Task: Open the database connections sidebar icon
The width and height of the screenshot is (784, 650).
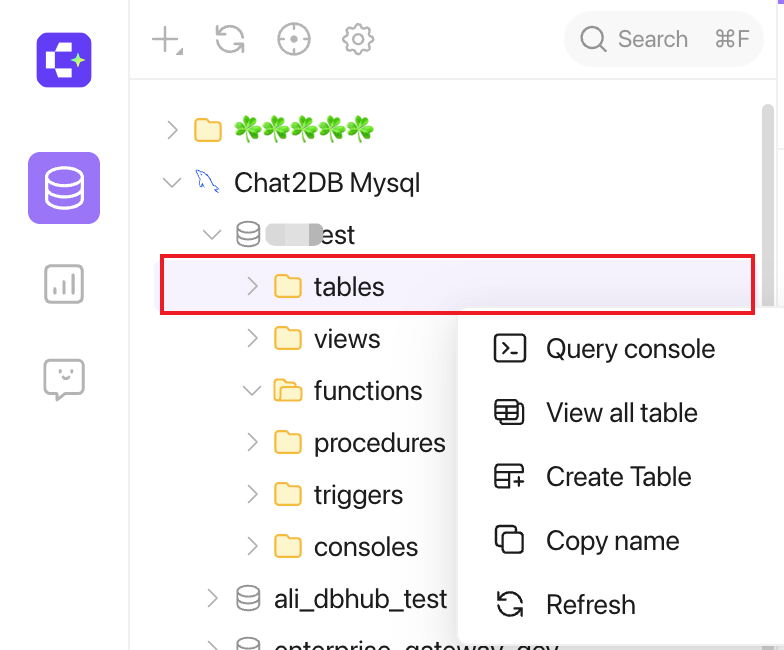Action: point(64,188)
